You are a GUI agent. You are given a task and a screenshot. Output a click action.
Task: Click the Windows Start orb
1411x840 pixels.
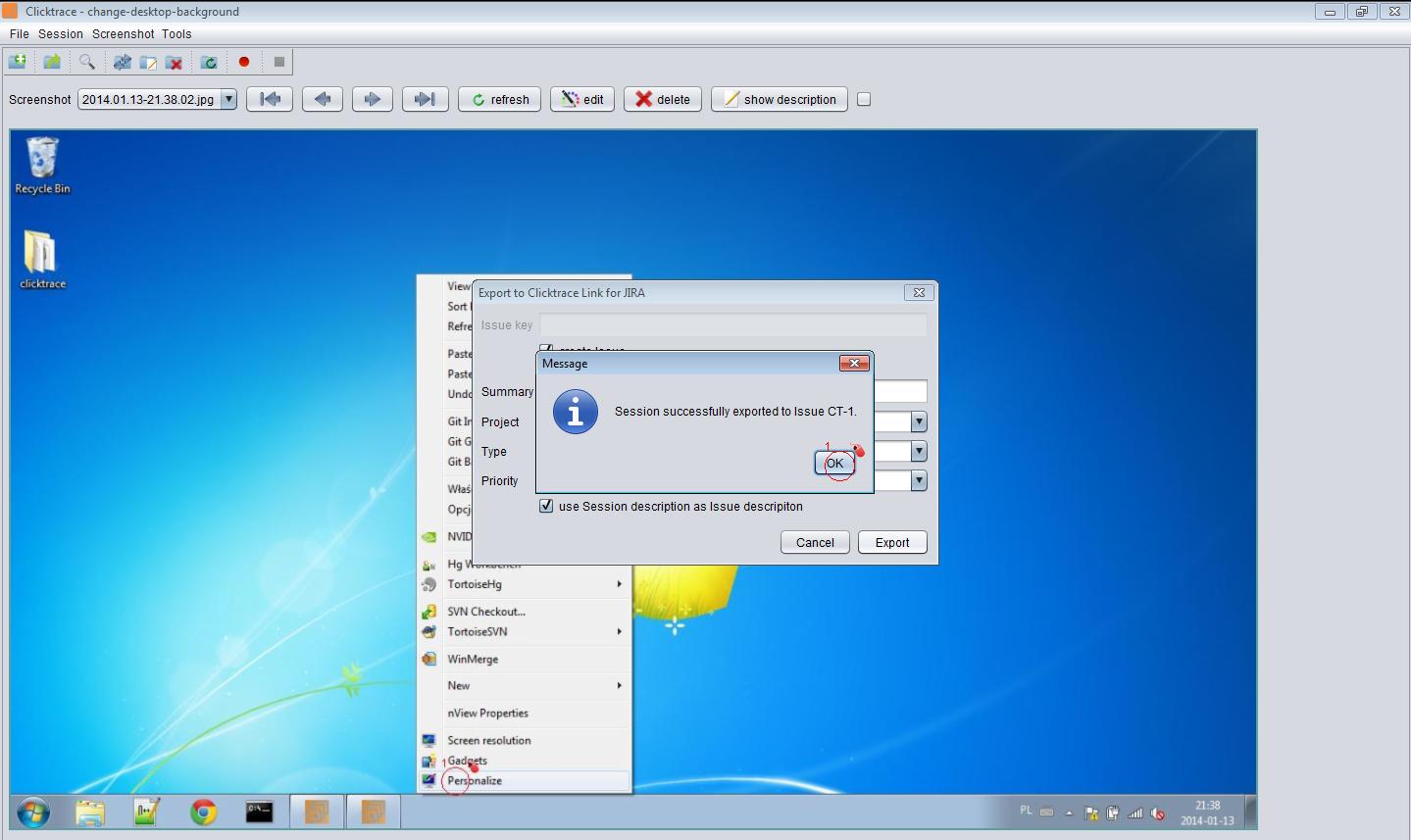click(33, 813)
